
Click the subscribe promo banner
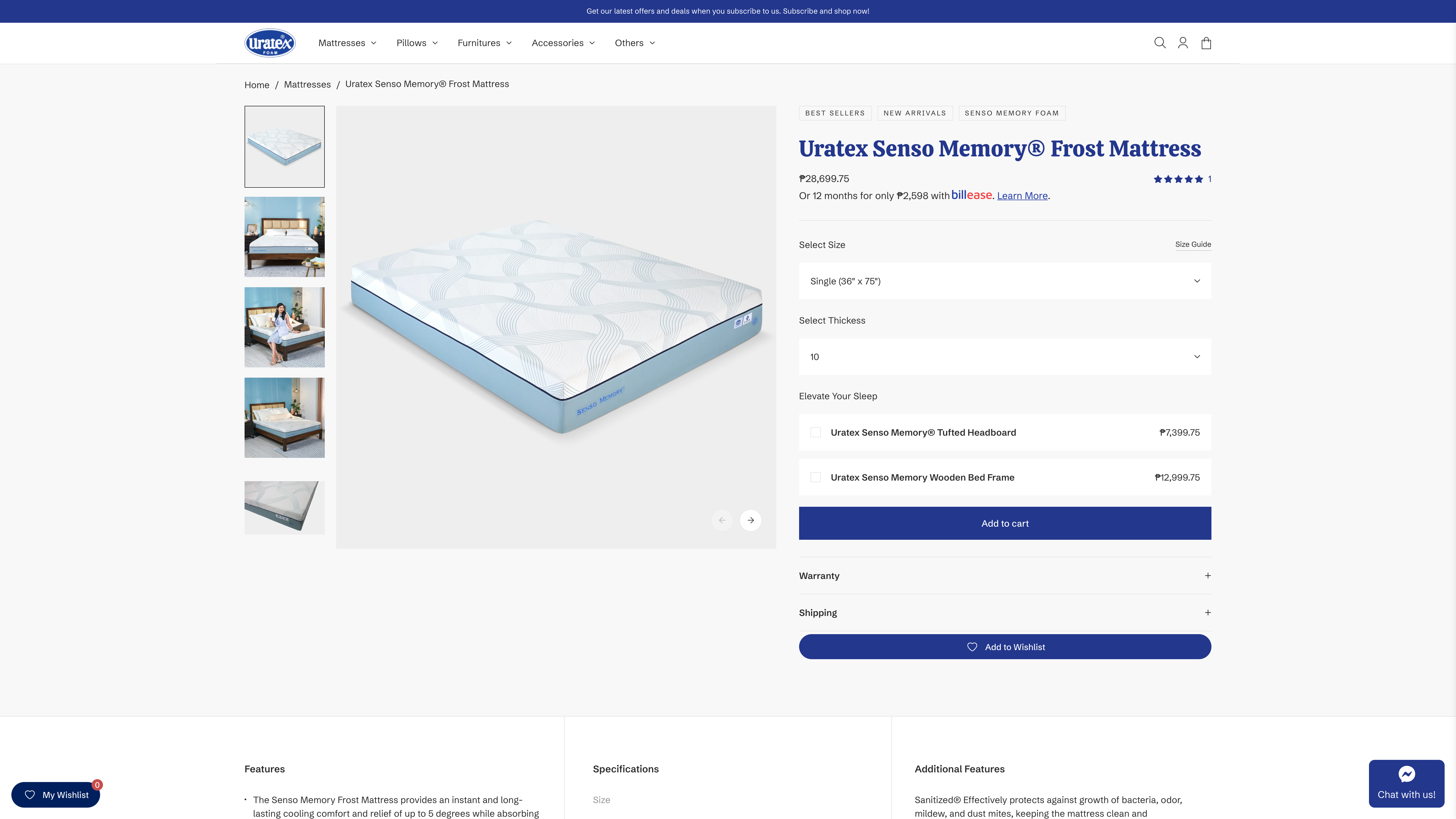click(x=727, y=11)
